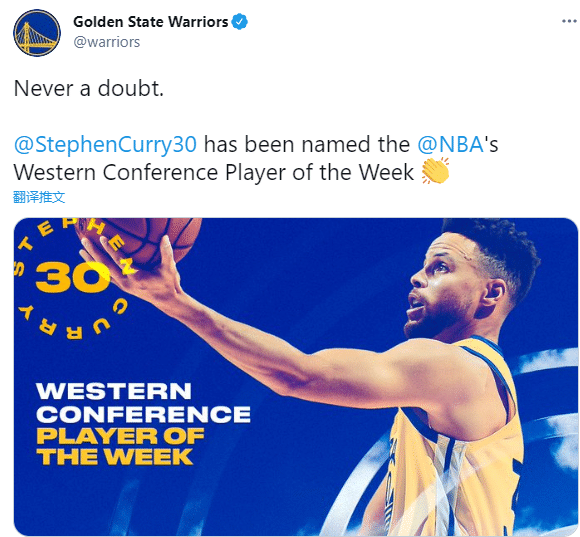Open the @NBA mention link

(x=450, y=144)
